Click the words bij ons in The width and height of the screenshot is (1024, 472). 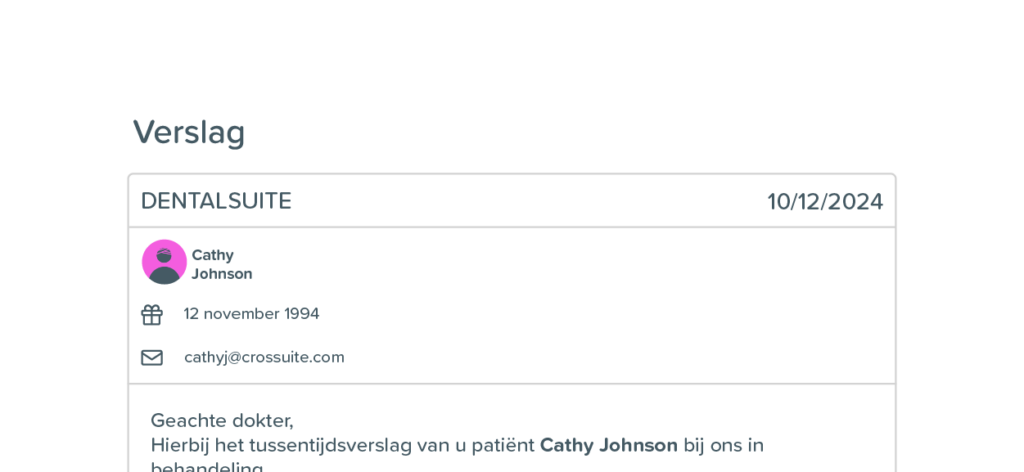coord(724,445)
